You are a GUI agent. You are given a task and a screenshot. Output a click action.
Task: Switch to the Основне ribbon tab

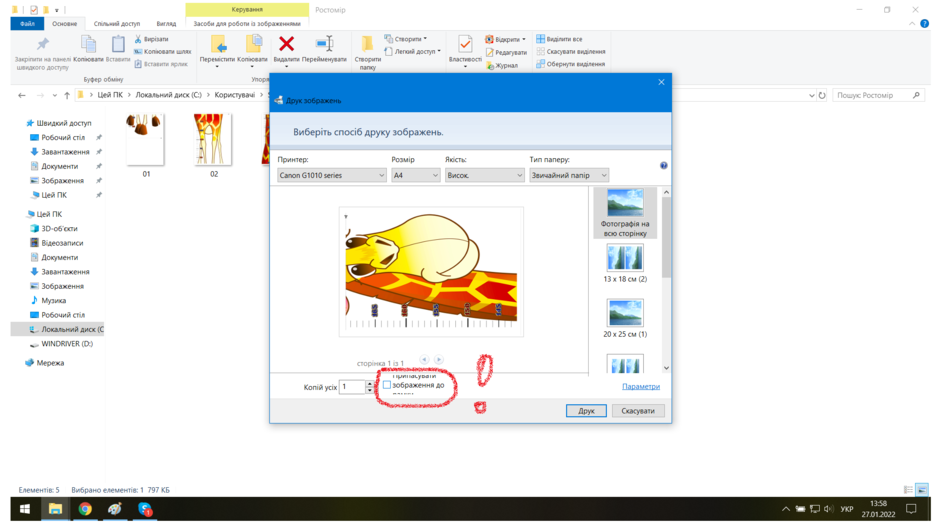(64, 24)
